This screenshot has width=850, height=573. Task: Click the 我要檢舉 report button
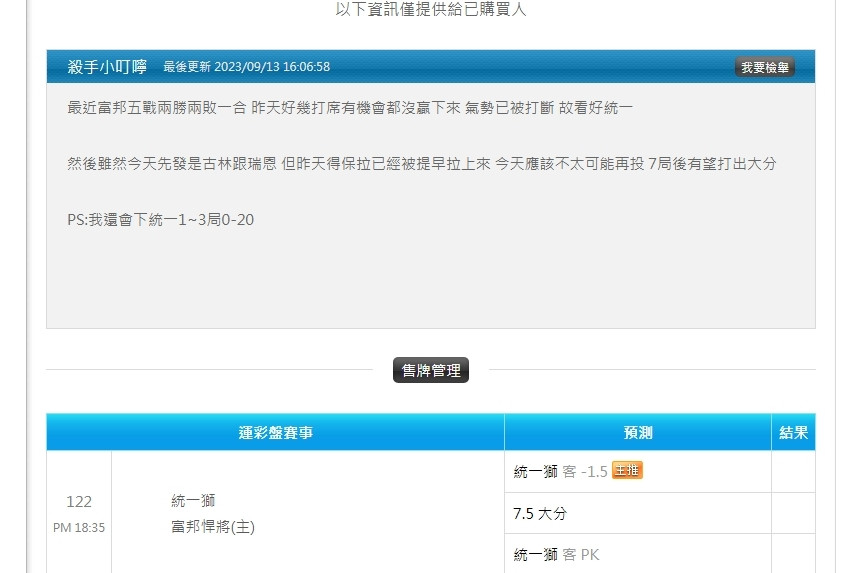[x=764, y=67]
